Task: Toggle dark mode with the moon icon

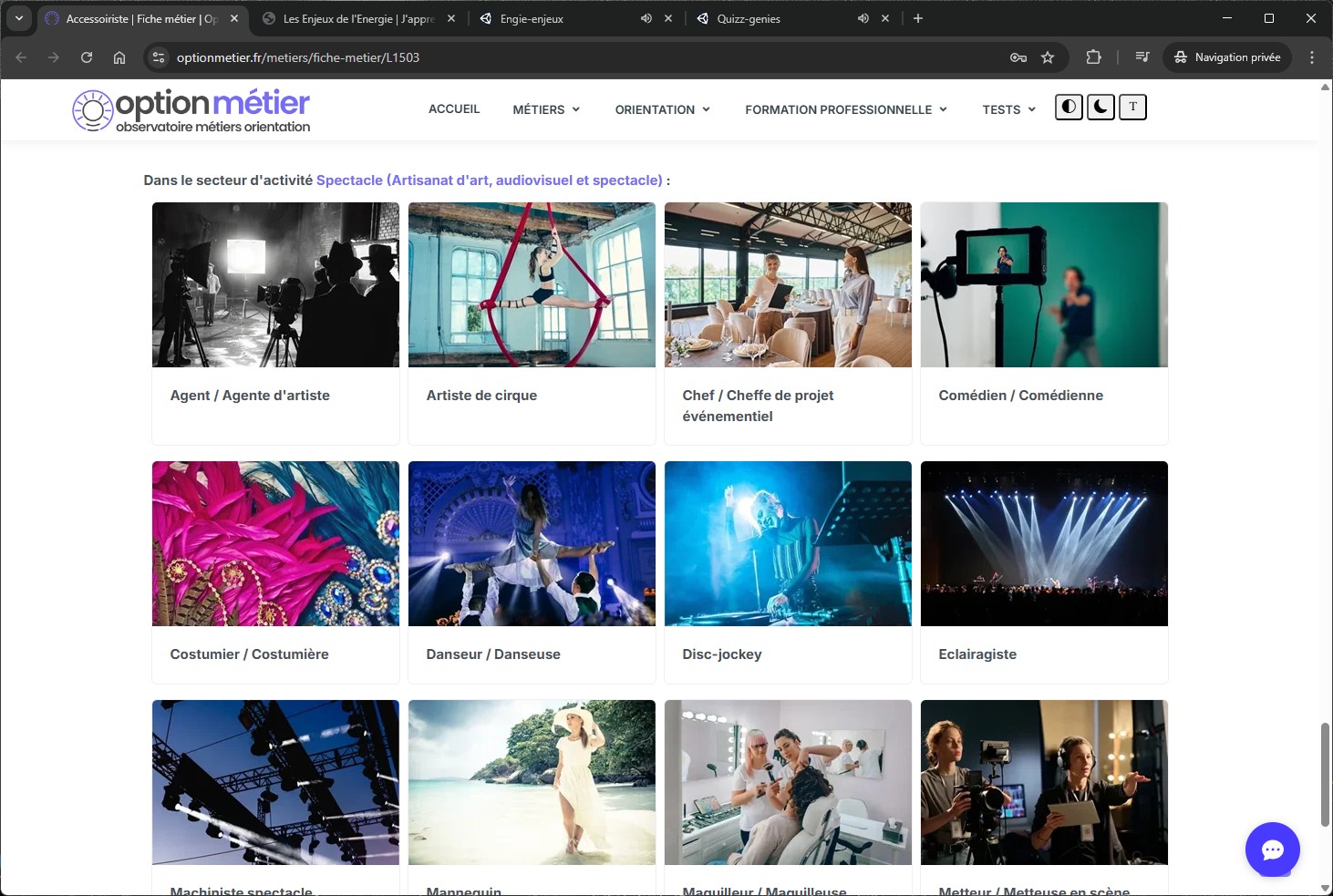Action: tap(1100, 108)
